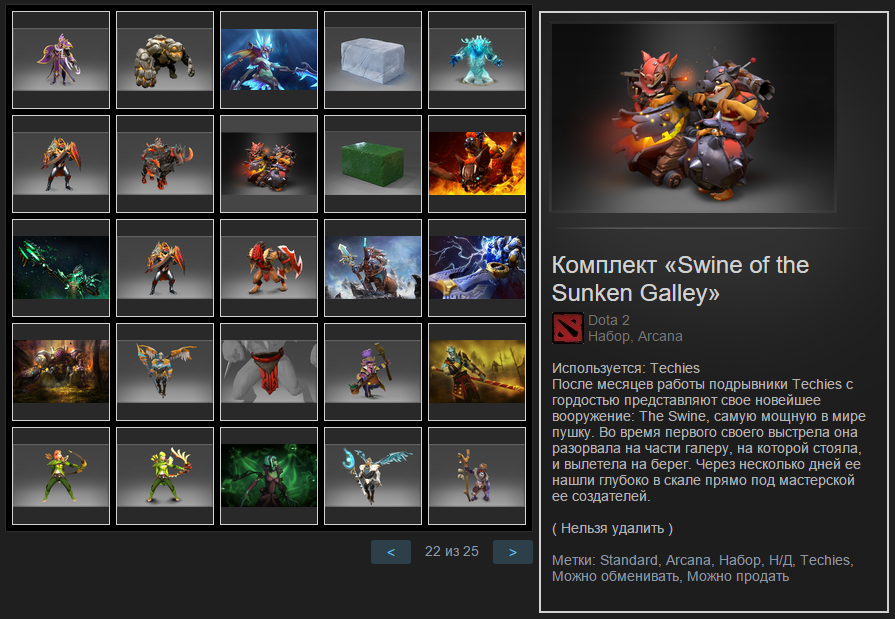Select the warrior with red axes item
Viewport: 895px width, 619px height.
(x=269, y=268)
